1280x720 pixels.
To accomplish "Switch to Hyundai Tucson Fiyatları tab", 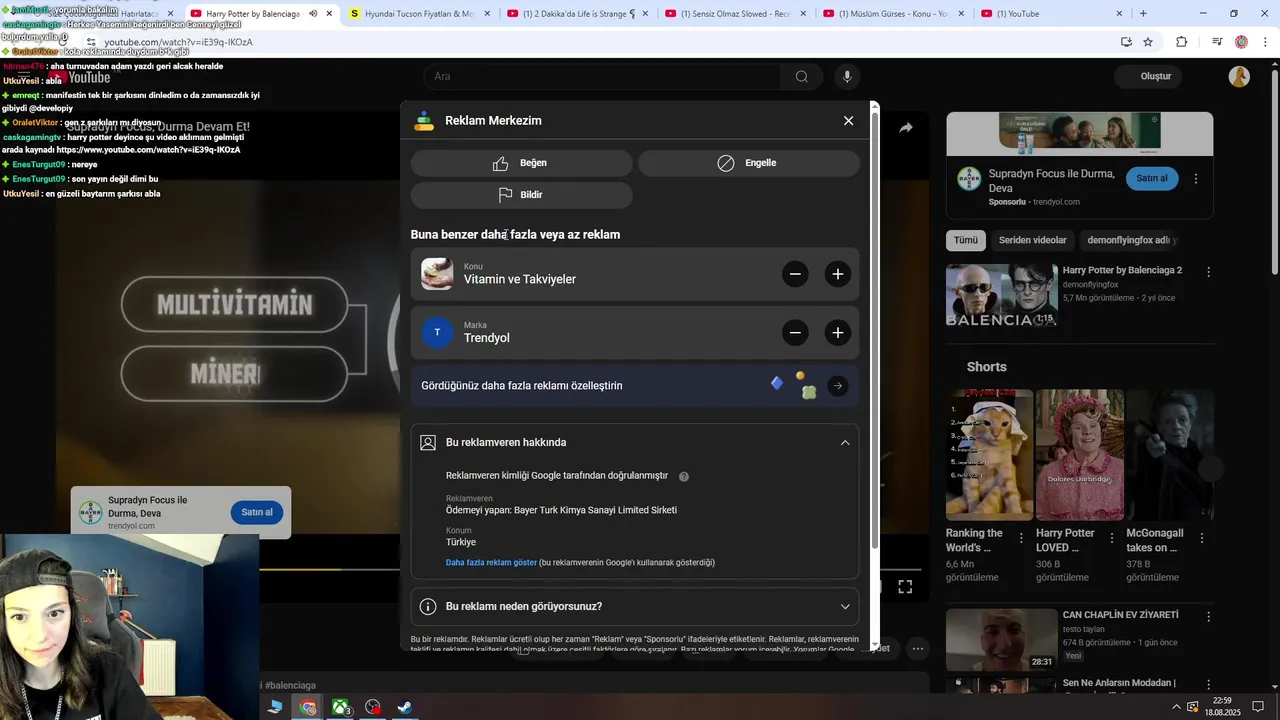I will (419, 14).
